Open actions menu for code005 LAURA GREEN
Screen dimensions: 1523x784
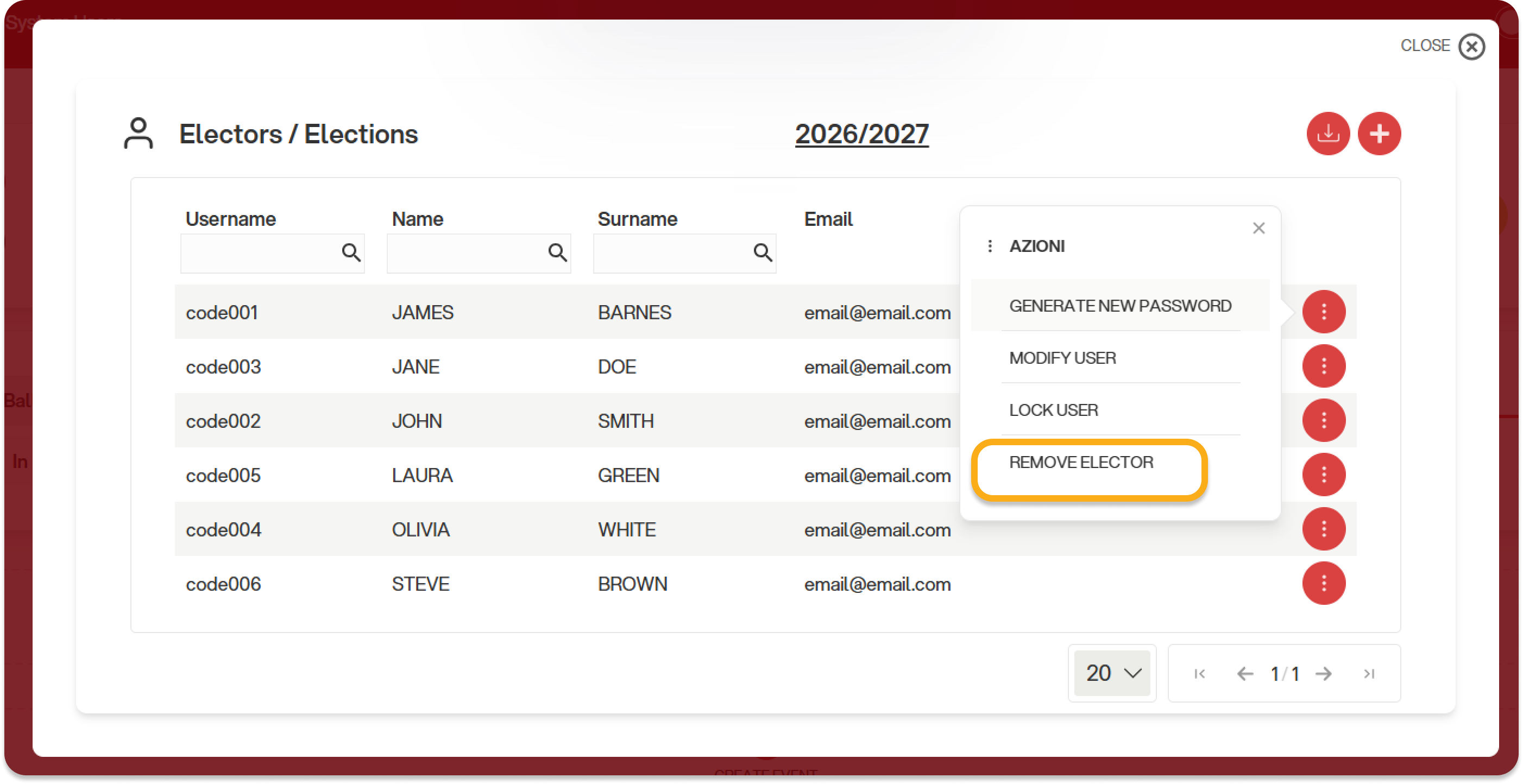pyautogui.click(x=1323, y=475)
